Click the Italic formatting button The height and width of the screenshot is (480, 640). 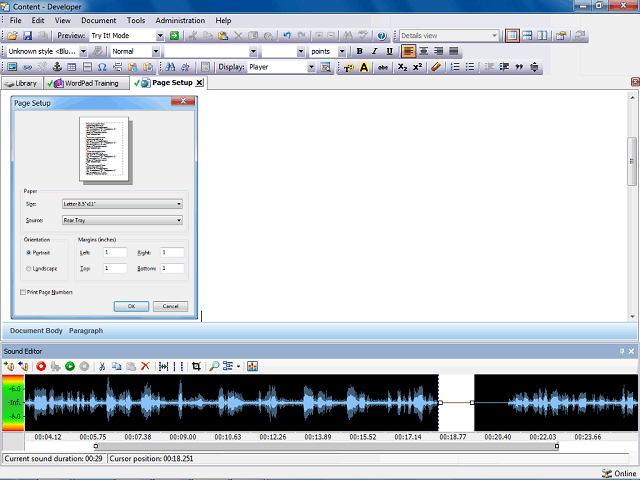pyautogui.click(x=374, y=51)
